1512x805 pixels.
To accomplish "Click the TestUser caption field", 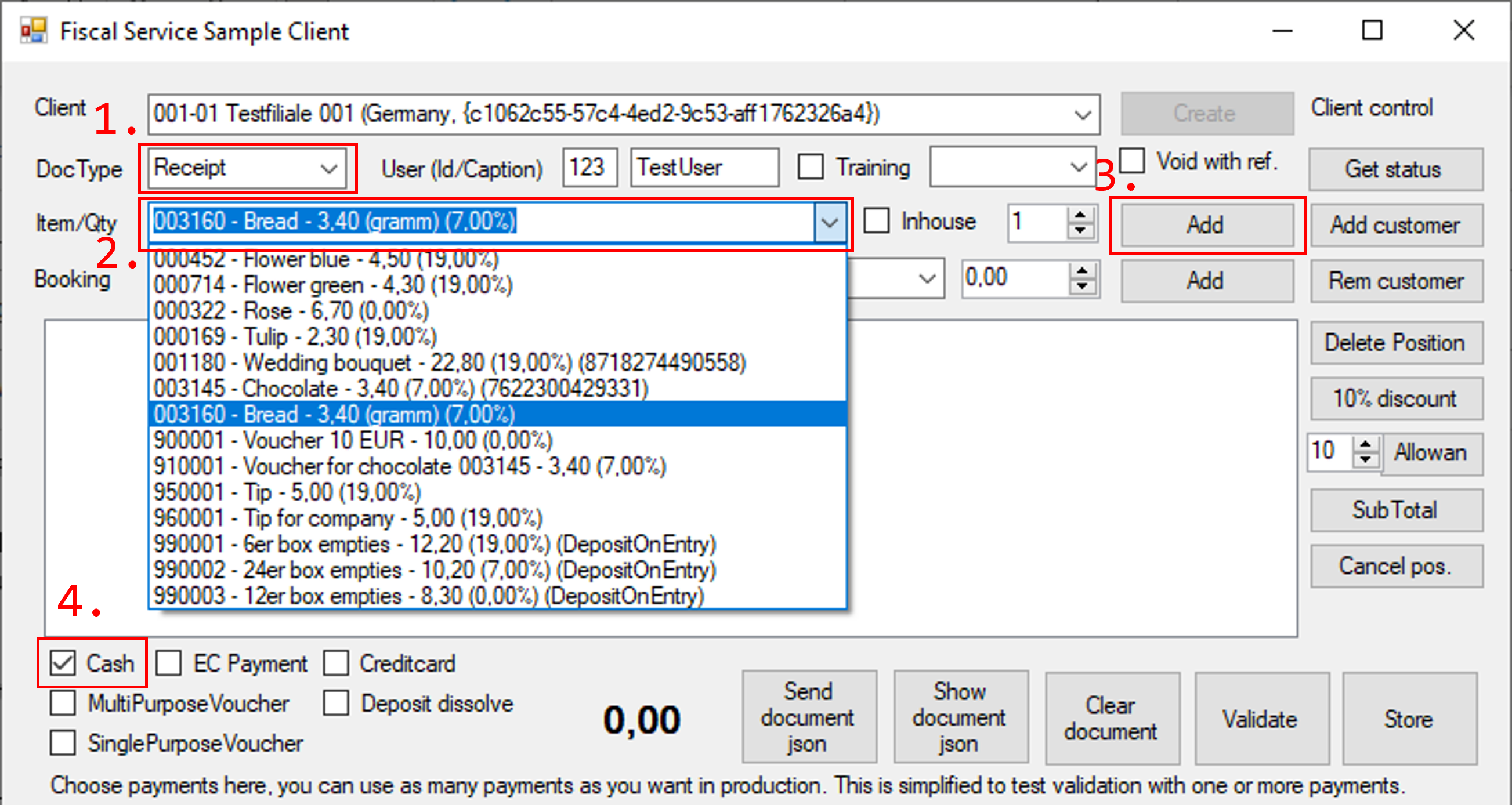I will (705, 167).
